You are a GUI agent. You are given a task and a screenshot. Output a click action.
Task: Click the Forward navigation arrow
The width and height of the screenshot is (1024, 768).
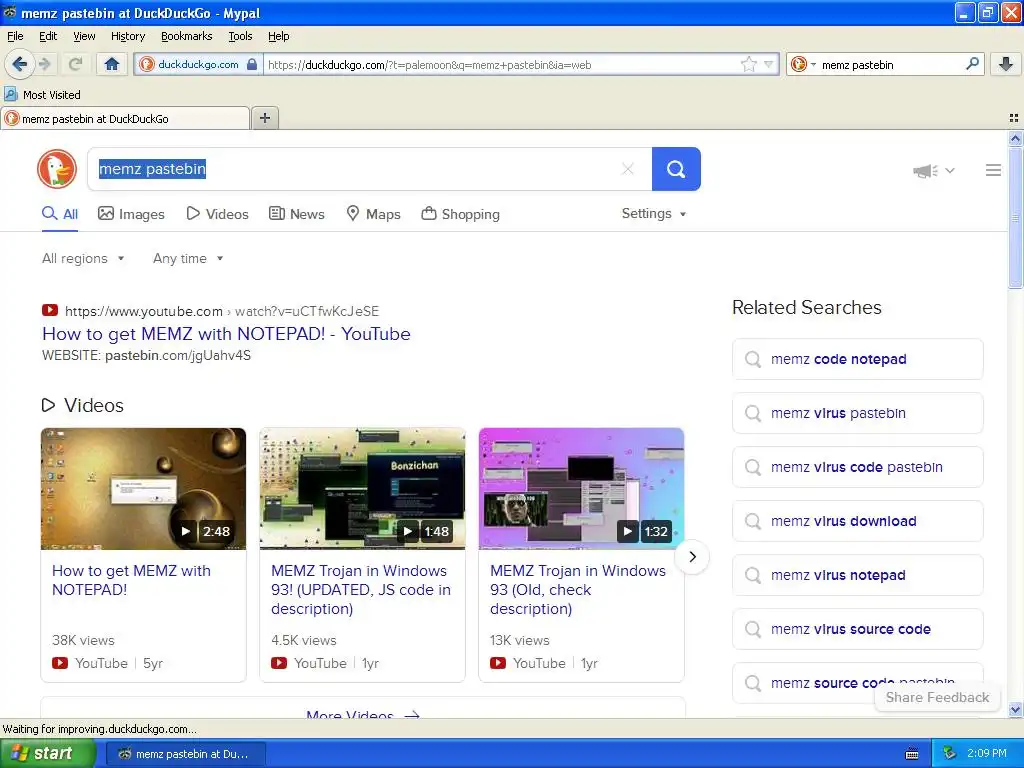pos(45,64)
